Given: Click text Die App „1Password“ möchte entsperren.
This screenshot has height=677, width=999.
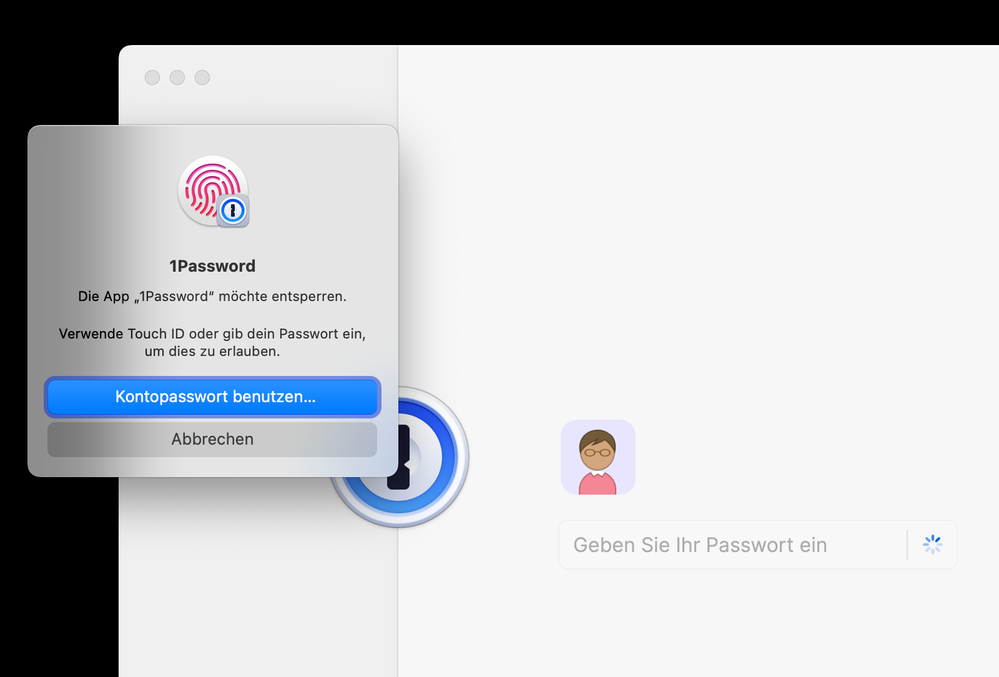Looking at the screenshot, I should (x=212, y=296).
